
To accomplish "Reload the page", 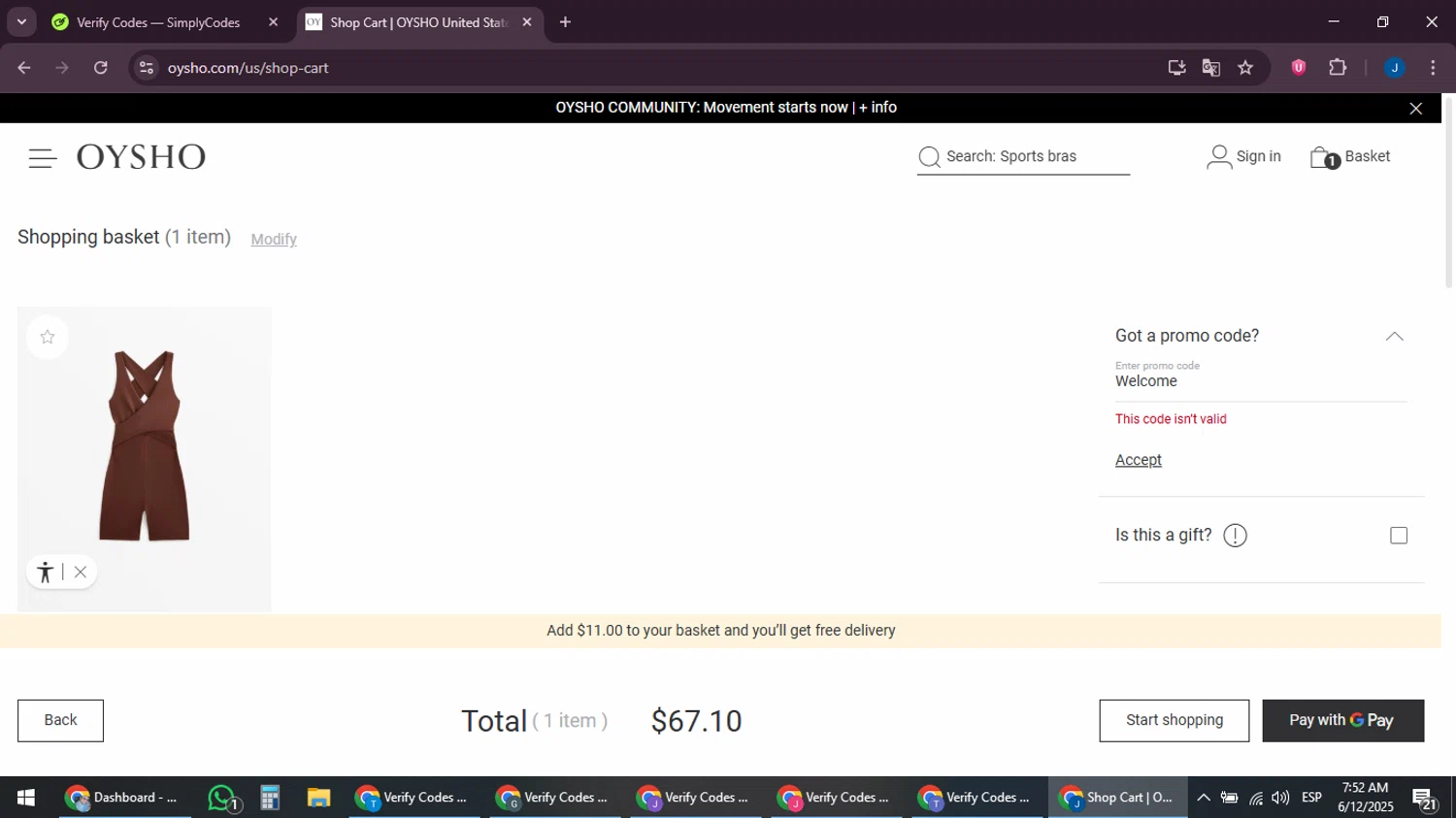I will coord(101,68).
